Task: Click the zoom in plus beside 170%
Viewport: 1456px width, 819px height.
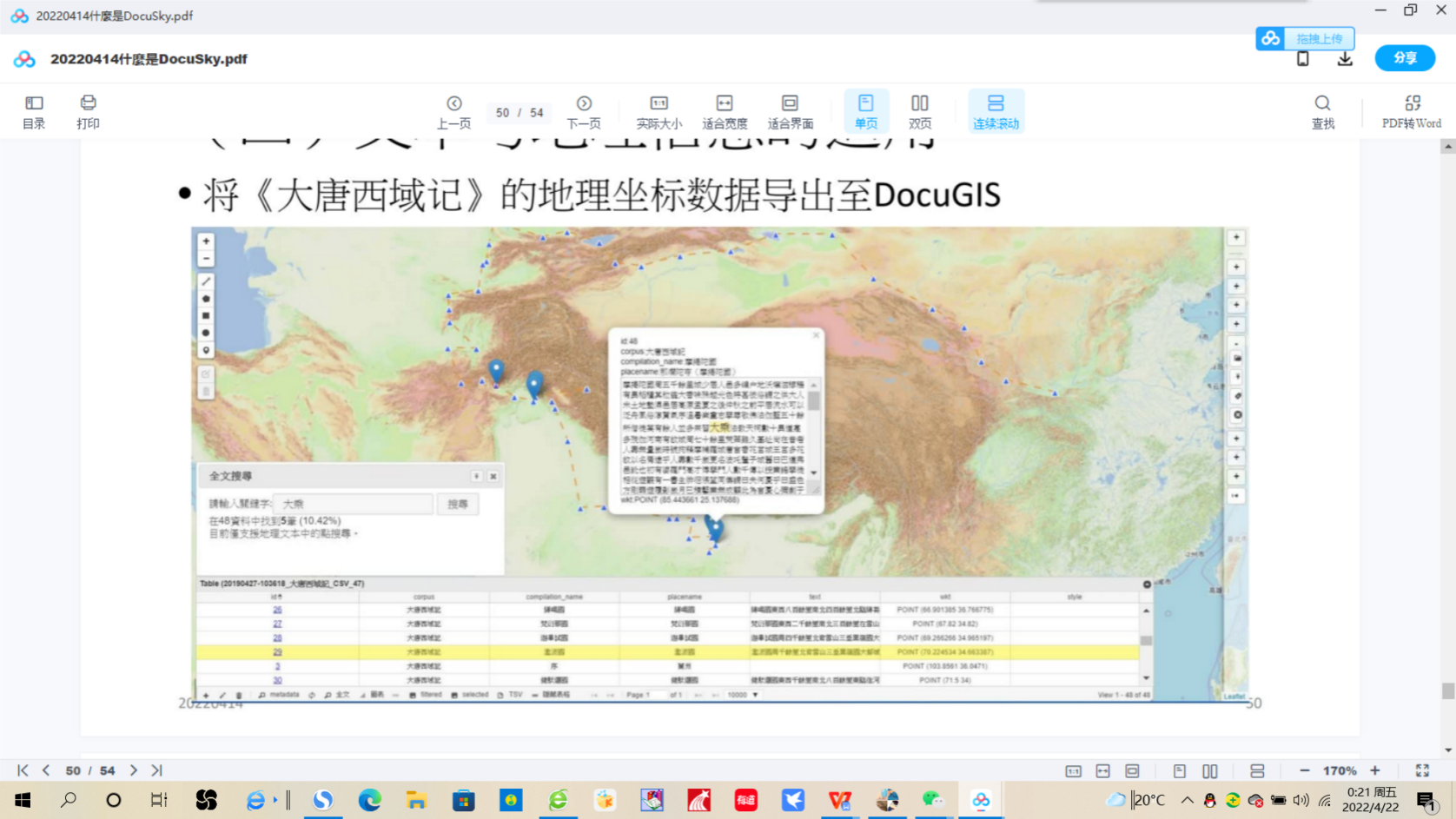Action: point(1375,770)
